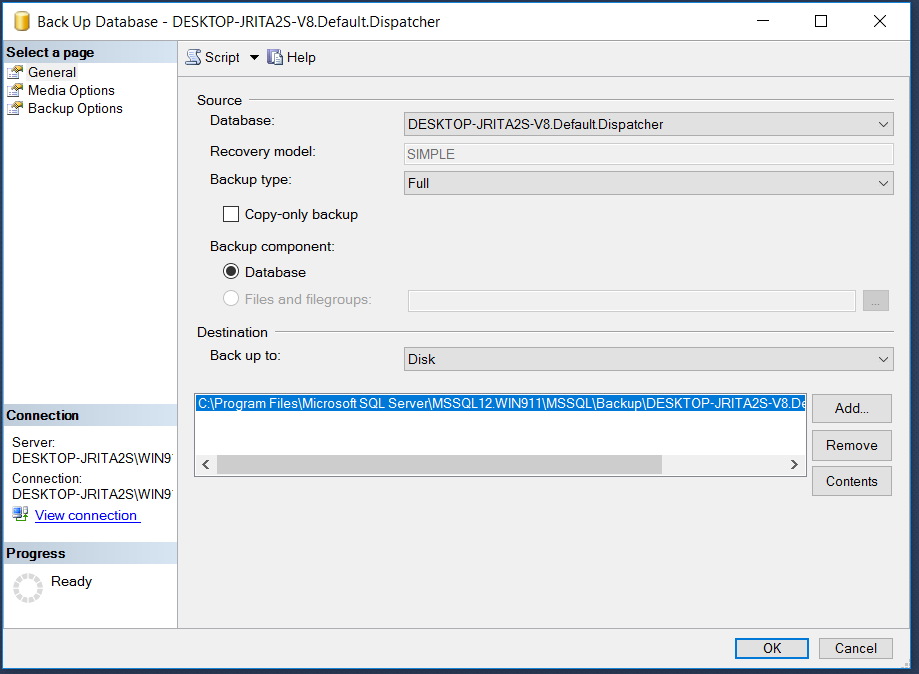Select the backup destination path entry
Image resolution: width=919 pixels, height=674 pixels.
(x=501, y=403)
